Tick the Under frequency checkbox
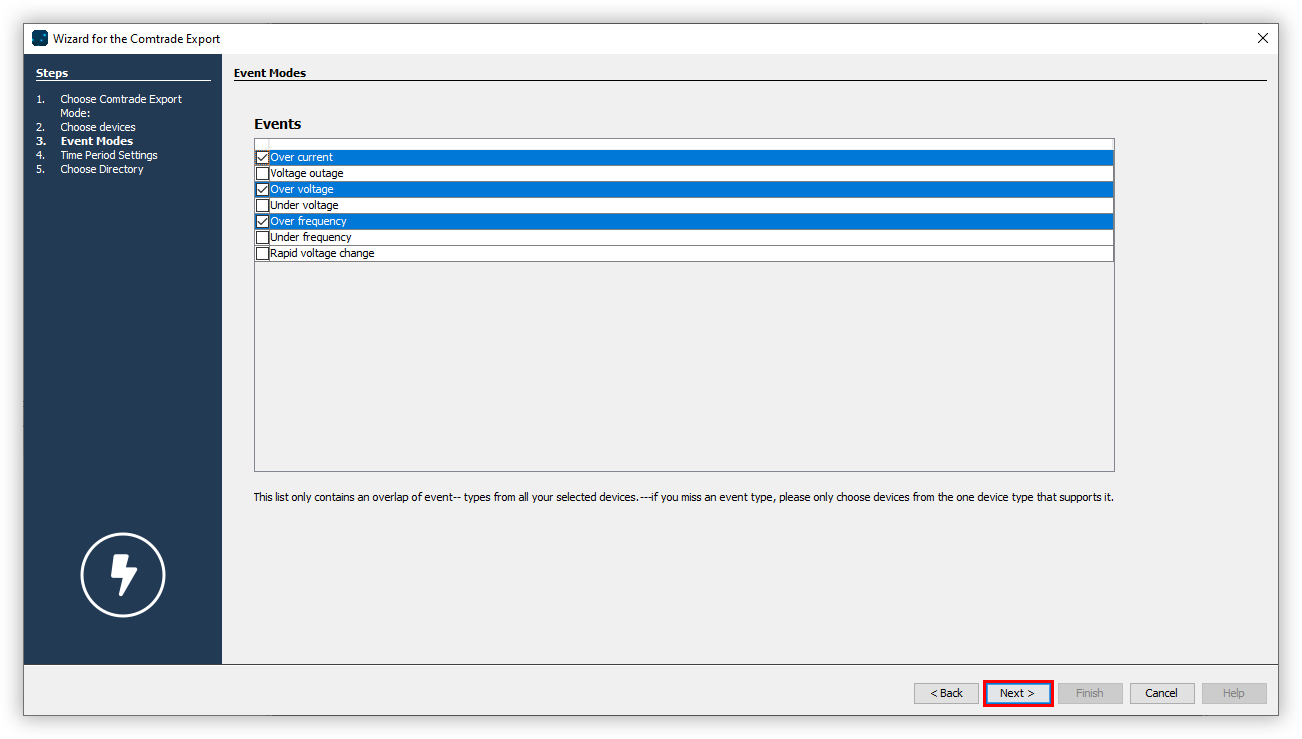1302x739 pixels. click(262, 238)
